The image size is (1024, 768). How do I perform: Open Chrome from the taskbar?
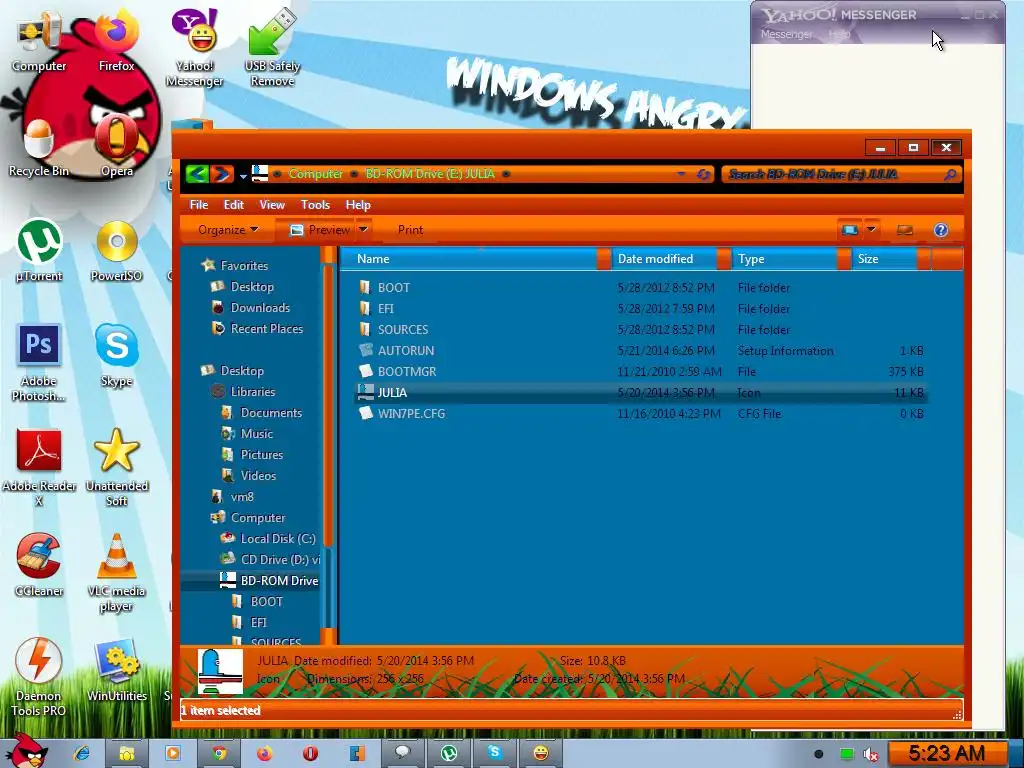coord(219,753)
